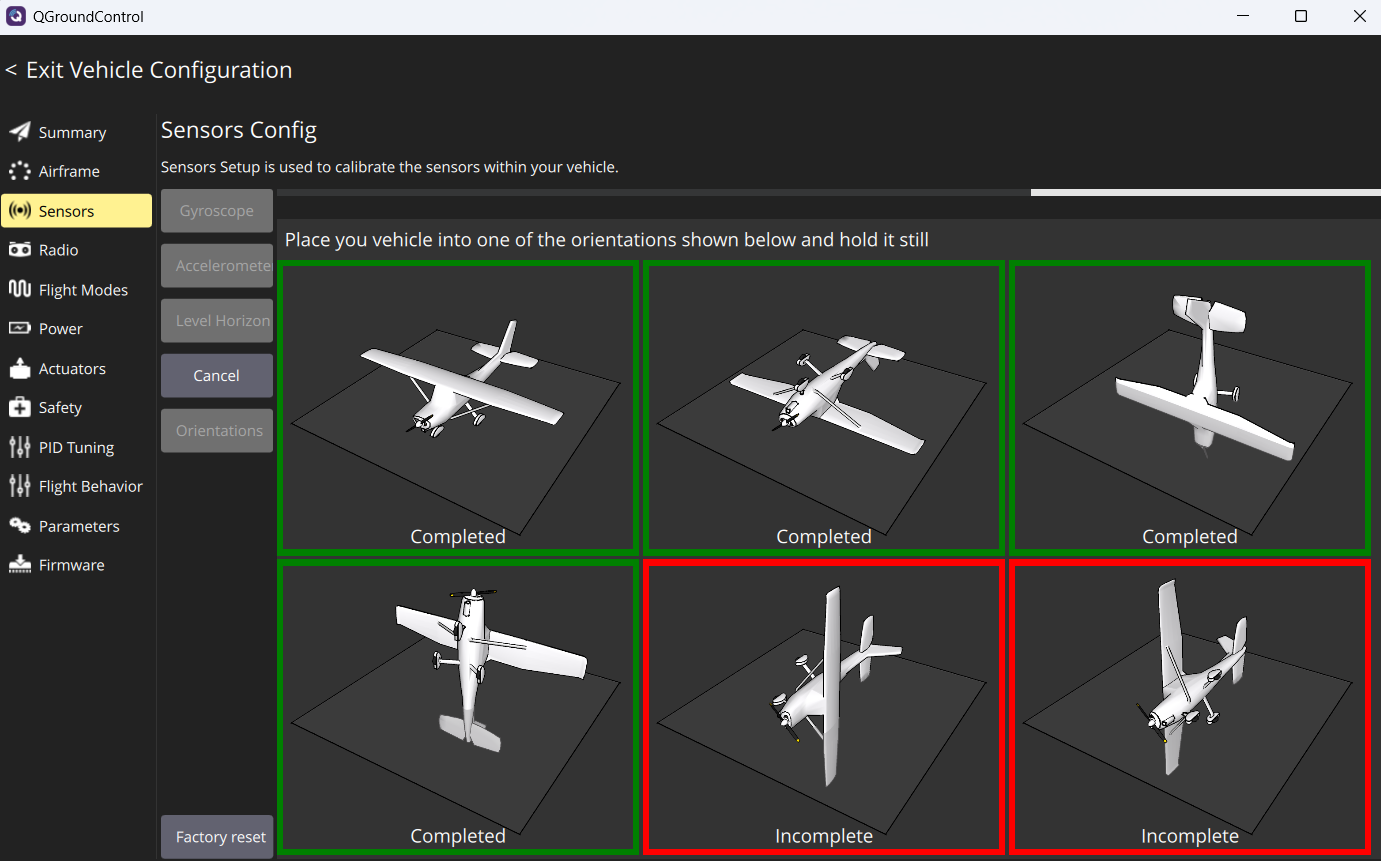Open the Firmware download icon
The width and height of the screenshot is (1381, 861).
click(x=19, y=565)
